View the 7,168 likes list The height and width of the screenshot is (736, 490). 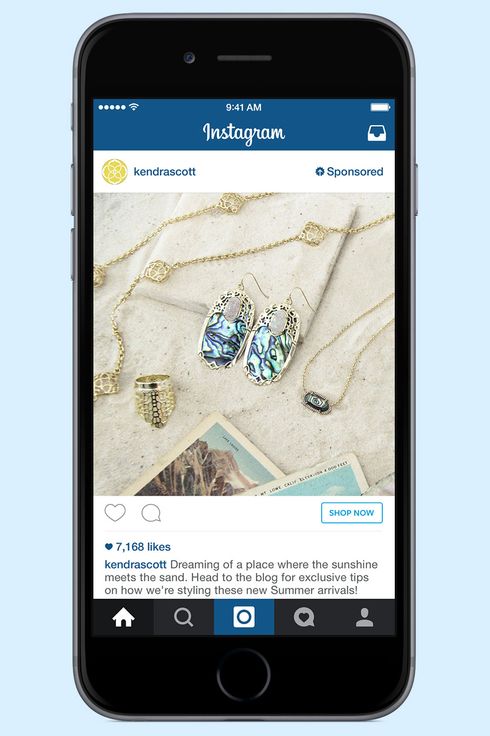click(138, 547)
